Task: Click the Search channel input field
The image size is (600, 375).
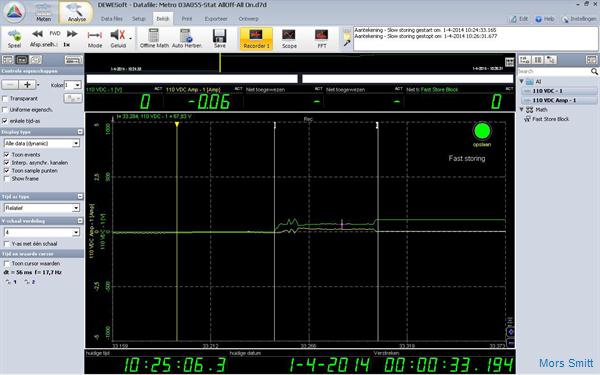Action: (x=553, y=71)
